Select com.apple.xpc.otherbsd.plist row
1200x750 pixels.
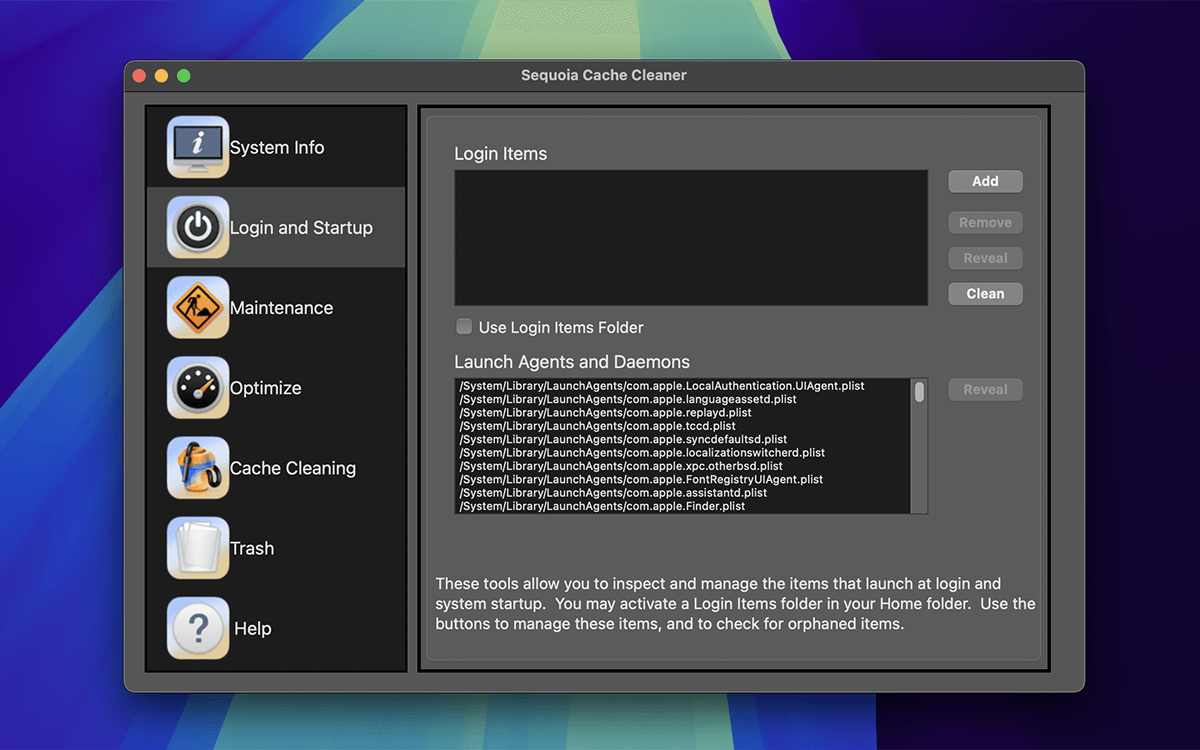(x=683, y=467)
